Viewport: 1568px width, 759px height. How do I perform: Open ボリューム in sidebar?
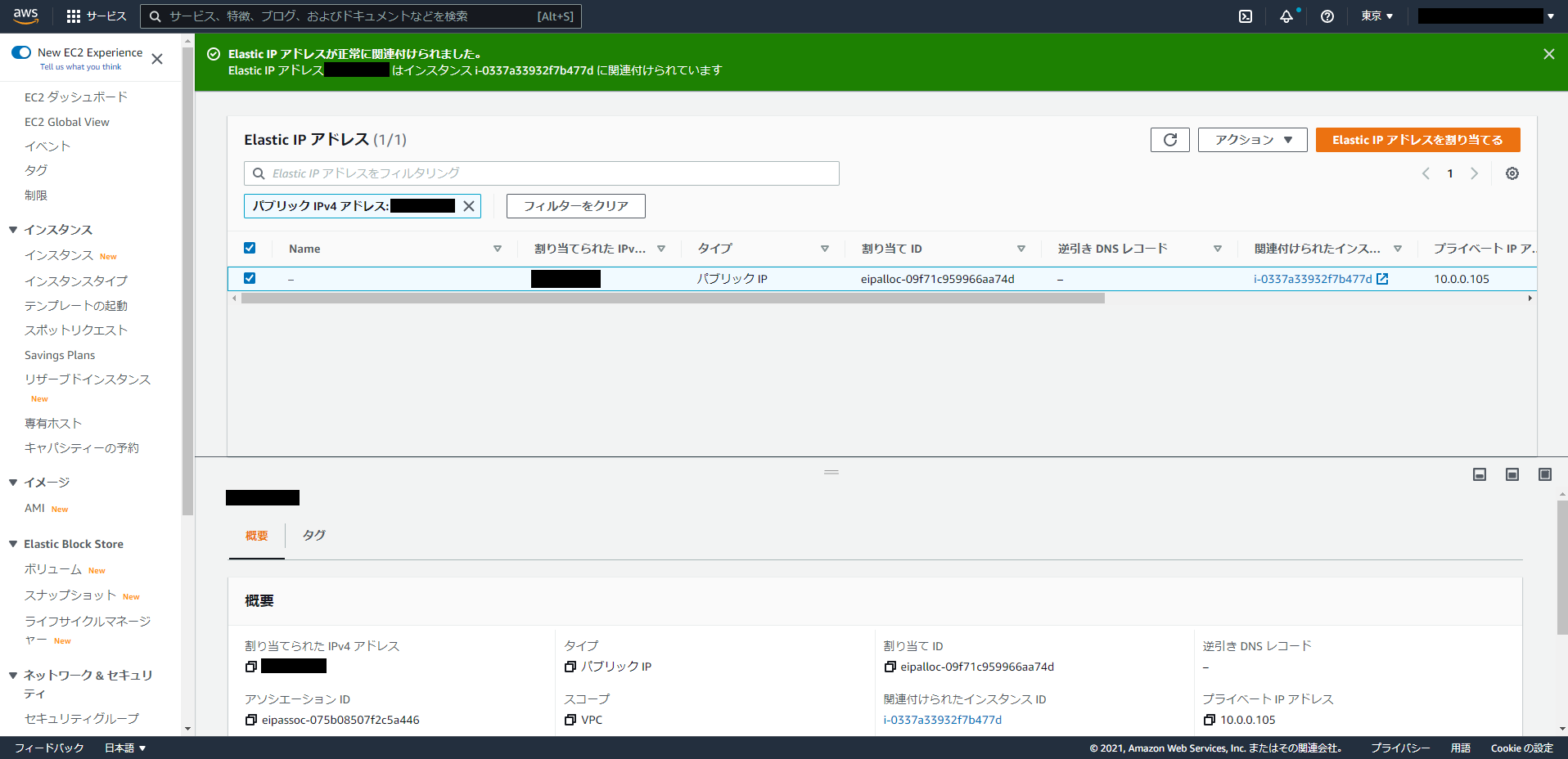click(53, 569)
